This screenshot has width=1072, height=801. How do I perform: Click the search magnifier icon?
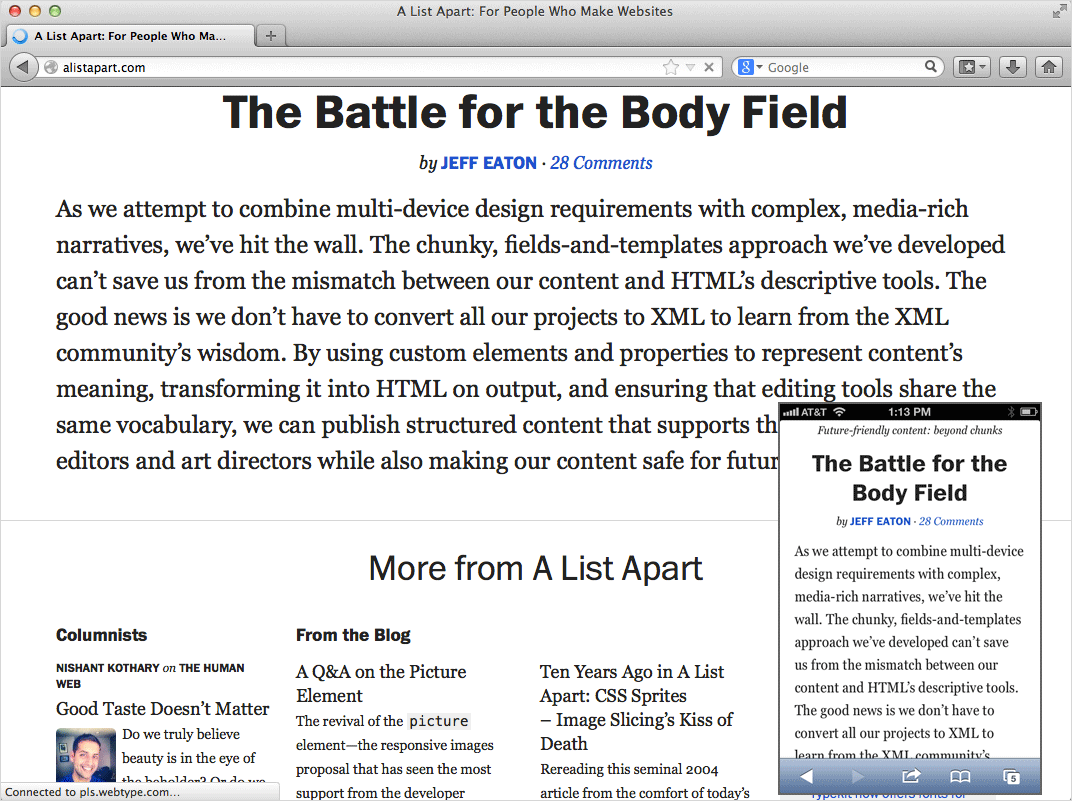point(930,66)
